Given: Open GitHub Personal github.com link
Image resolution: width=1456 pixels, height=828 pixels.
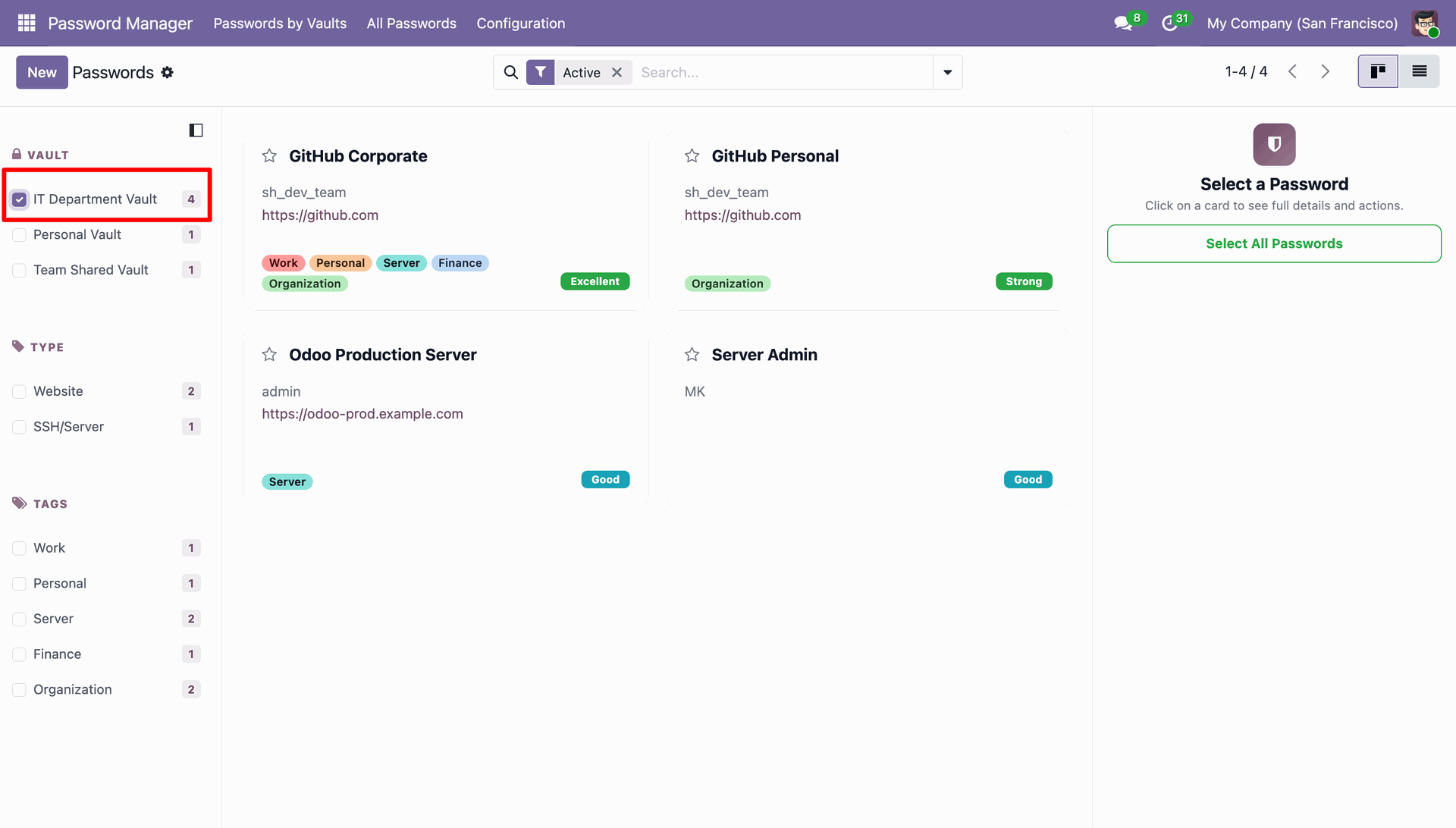Looking at the screenshot, I should [x=742, y=215].
